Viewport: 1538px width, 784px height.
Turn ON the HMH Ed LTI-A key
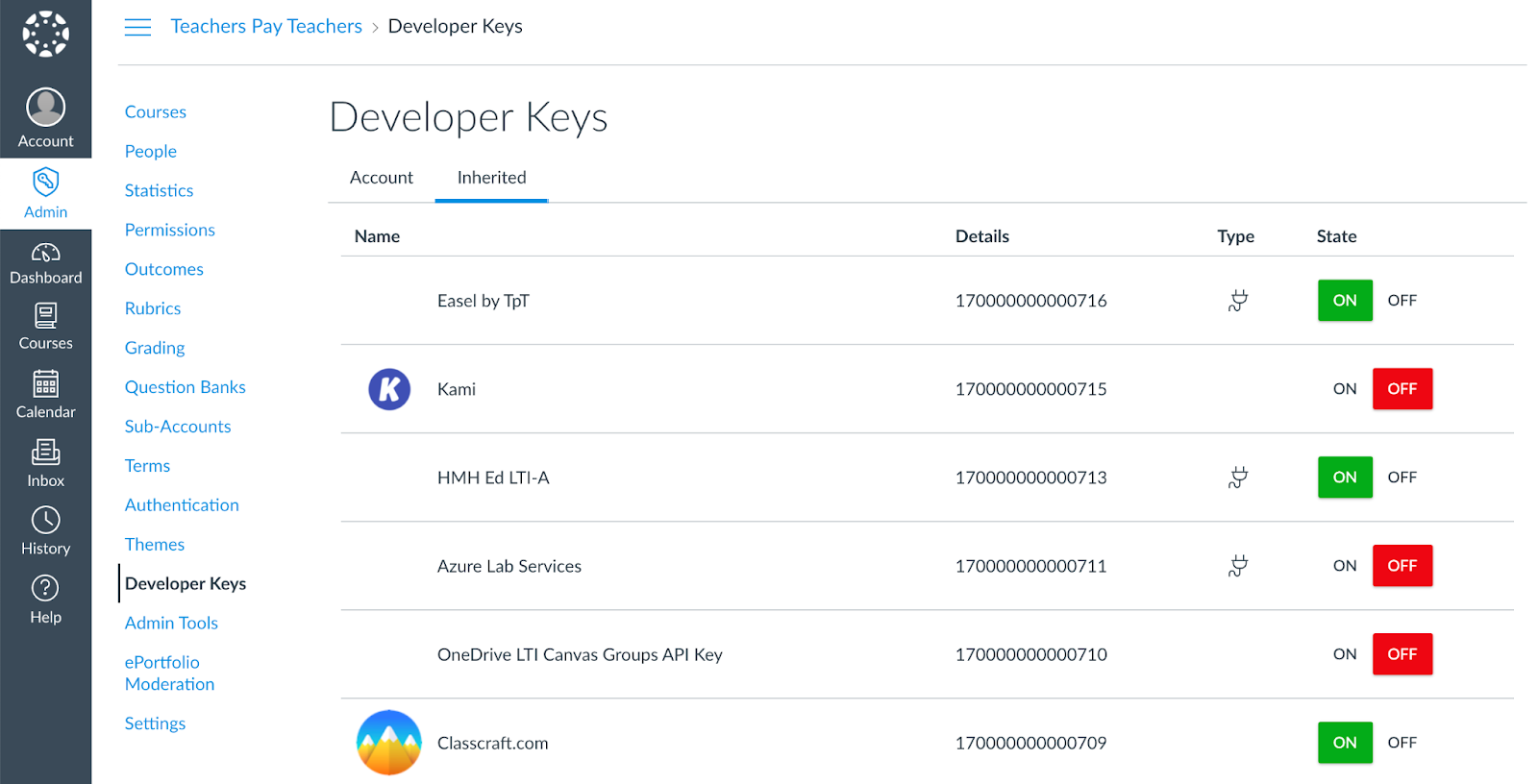point(1345,478)
